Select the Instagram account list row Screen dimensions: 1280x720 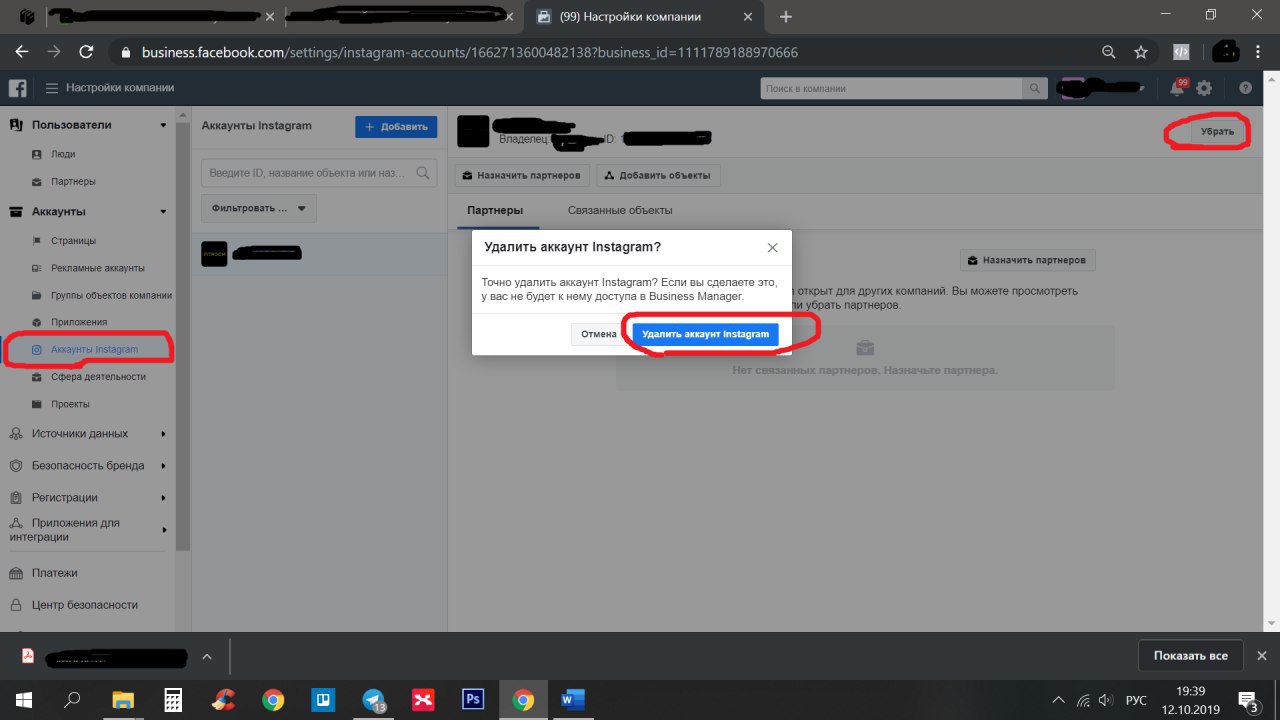point(319,254)
